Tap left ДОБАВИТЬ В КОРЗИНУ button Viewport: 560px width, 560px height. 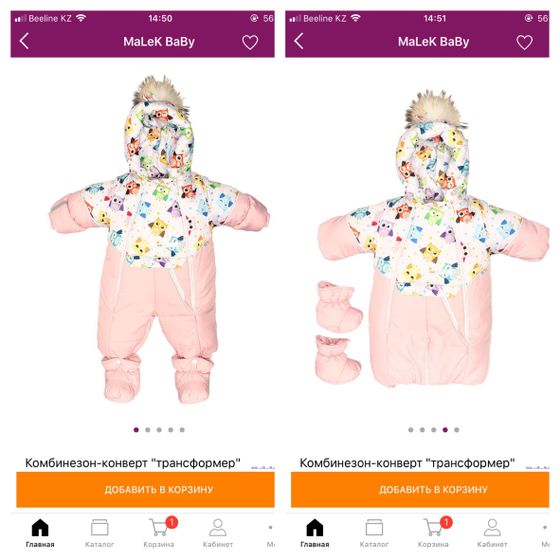click(145, 489)
